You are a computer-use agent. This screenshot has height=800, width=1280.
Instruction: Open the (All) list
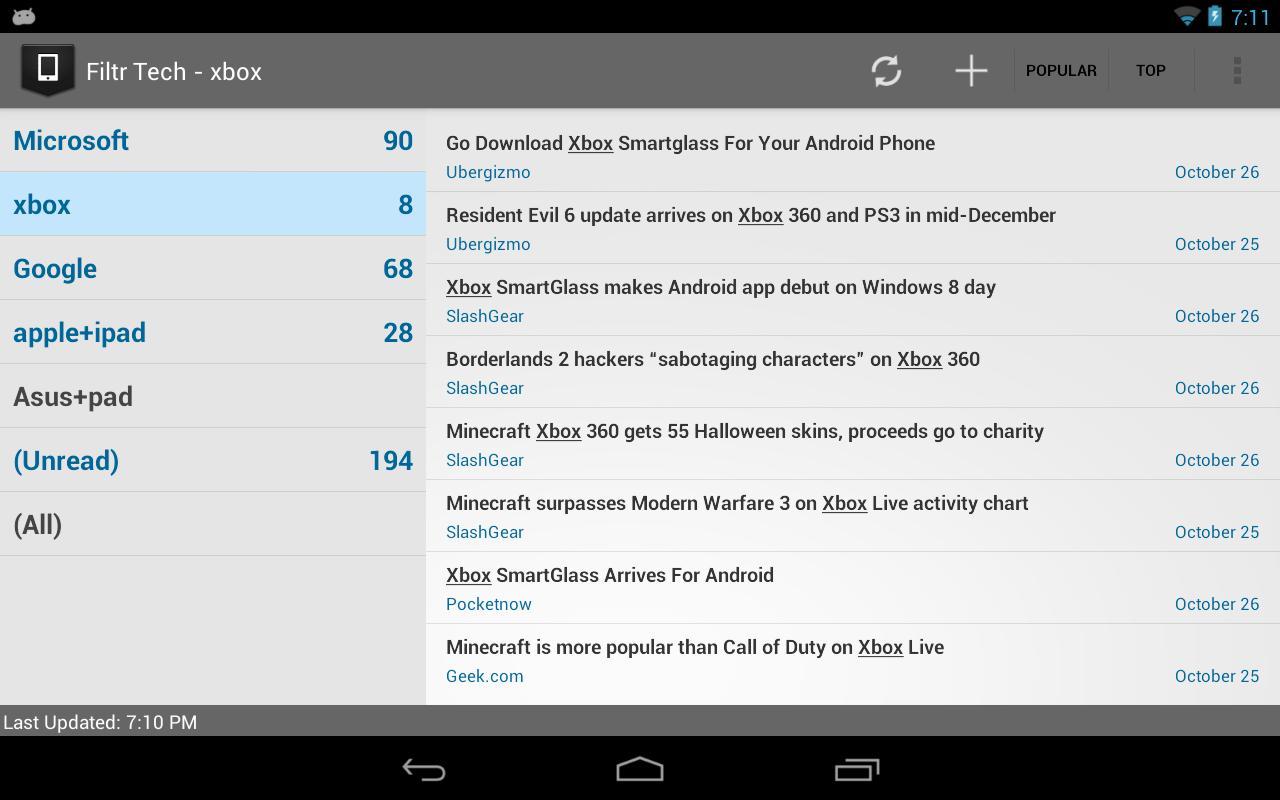(213, 524)
